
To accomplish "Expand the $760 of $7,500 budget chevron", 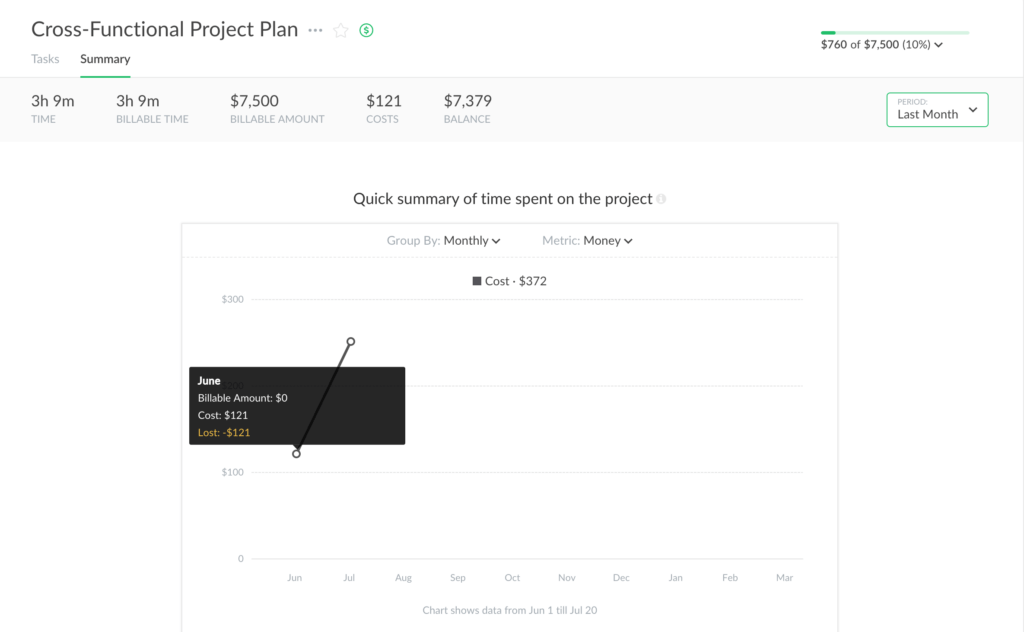I will click(x=938, y=44).
